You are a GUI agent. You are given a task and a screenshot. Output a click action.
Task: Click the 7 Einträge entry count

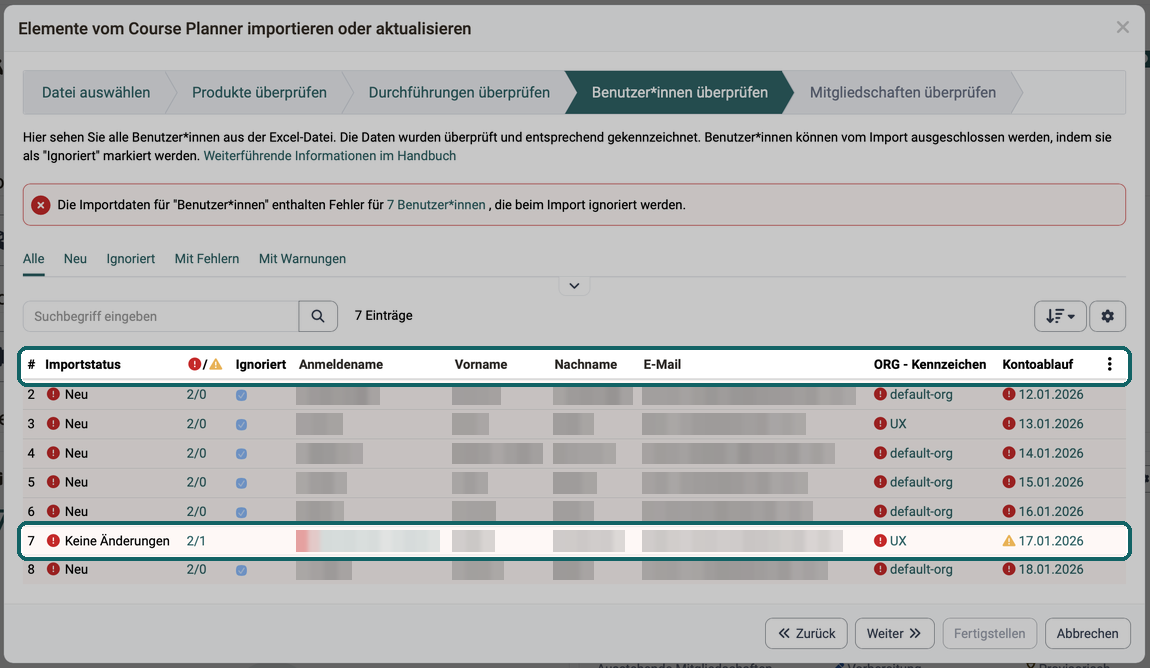pos(384,315)
